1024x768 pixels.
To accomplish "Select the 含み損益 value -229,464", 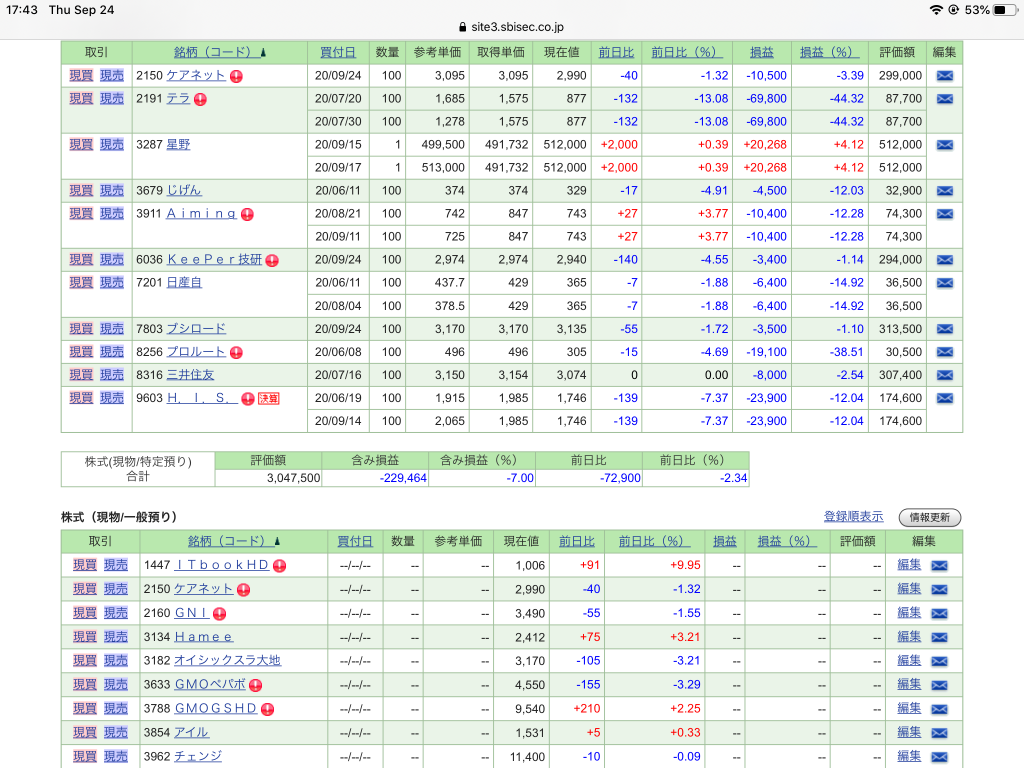I will (x=403, y=478).
